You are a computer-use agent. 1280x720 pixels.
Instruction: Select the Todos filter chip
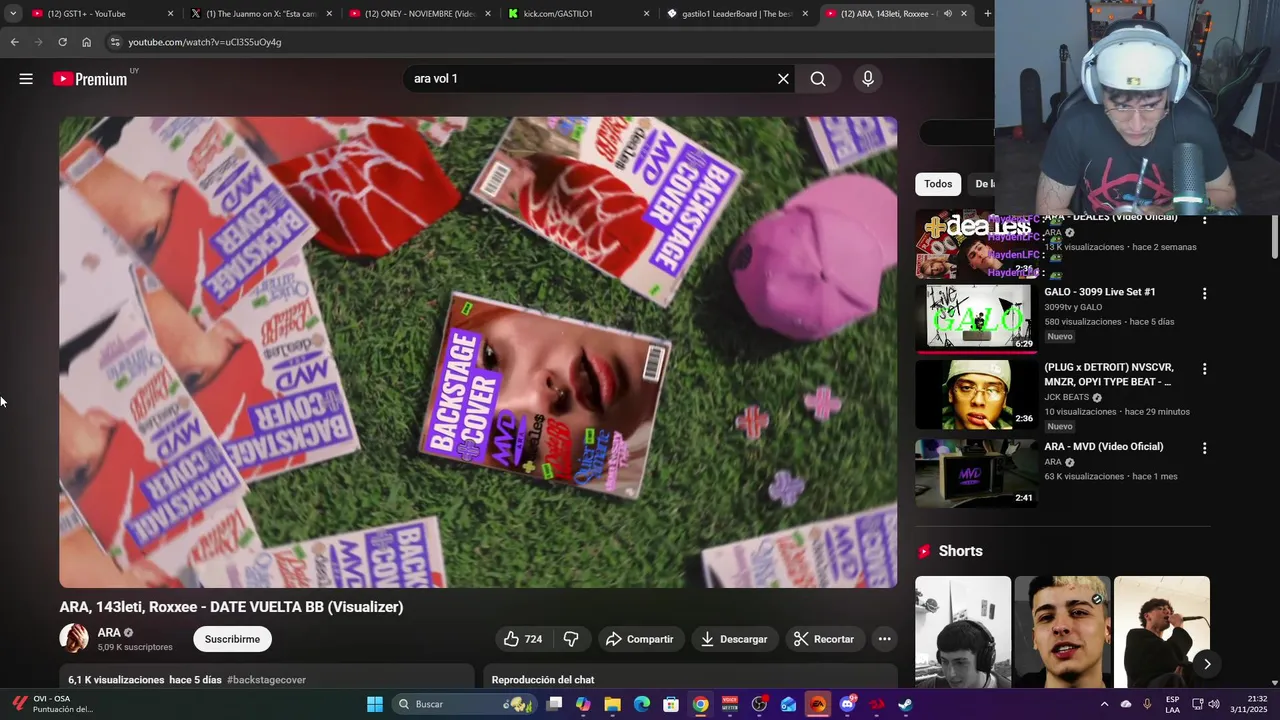point(938,184)
